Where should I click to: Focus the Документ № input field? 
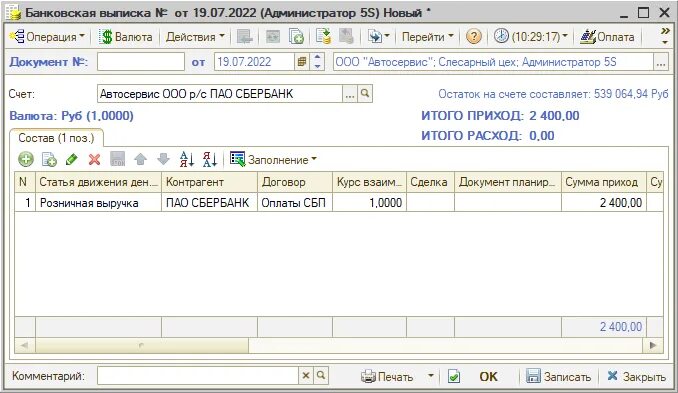pyautogui.click(x=141, y=62)
